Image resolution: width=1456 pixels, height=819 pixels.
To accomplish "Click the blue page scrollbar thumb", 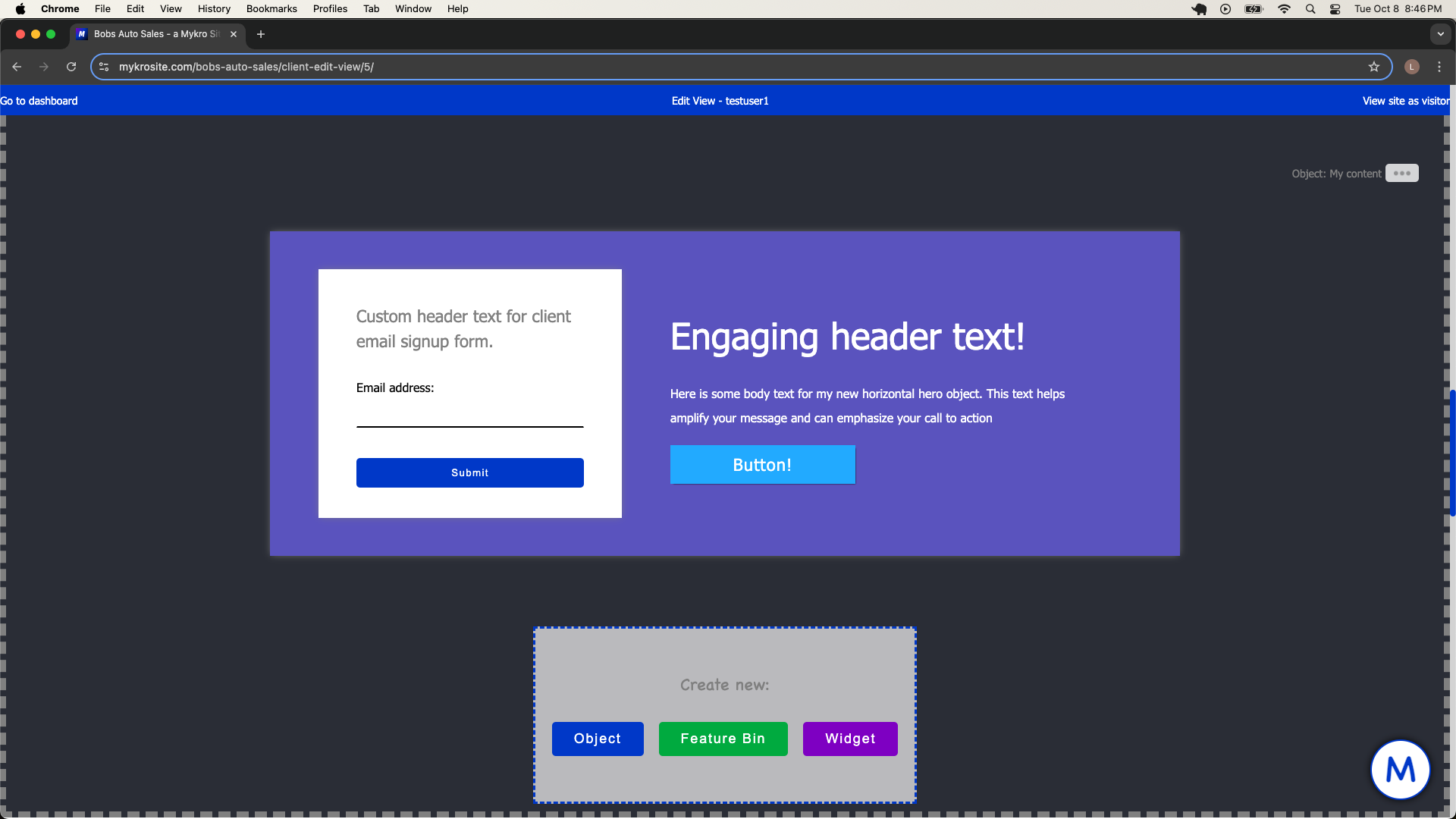I will [1452, 453].
